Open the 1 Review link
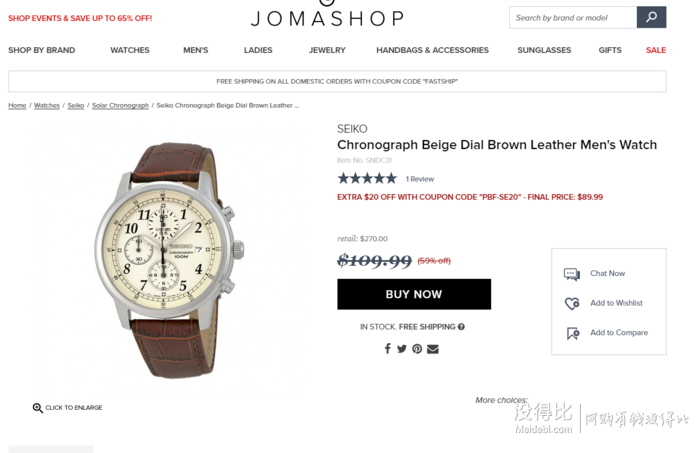 (420, 179)
